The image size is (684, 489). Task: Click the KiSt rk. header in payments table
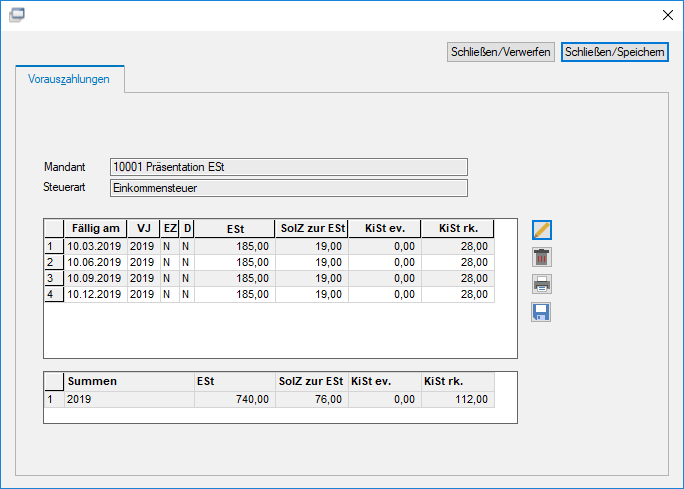point(458,229)
